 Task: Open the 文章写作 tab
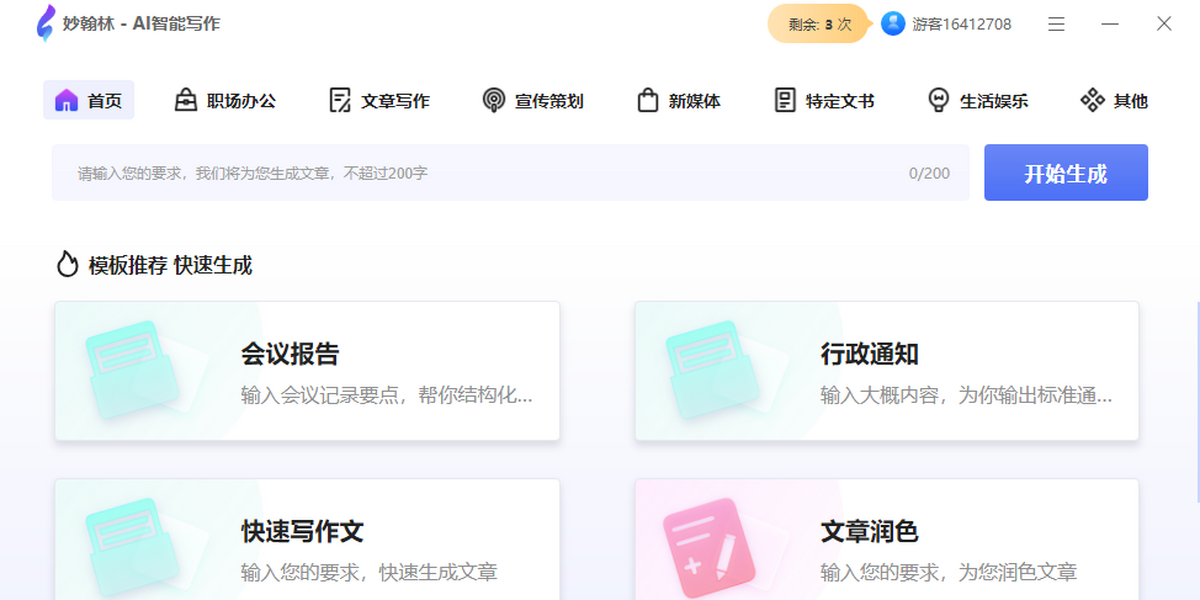379,100
